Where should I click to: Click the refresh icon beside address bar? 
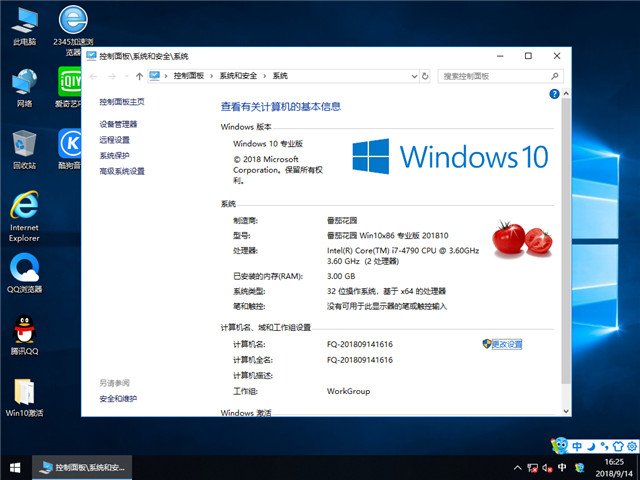(425, 76)
